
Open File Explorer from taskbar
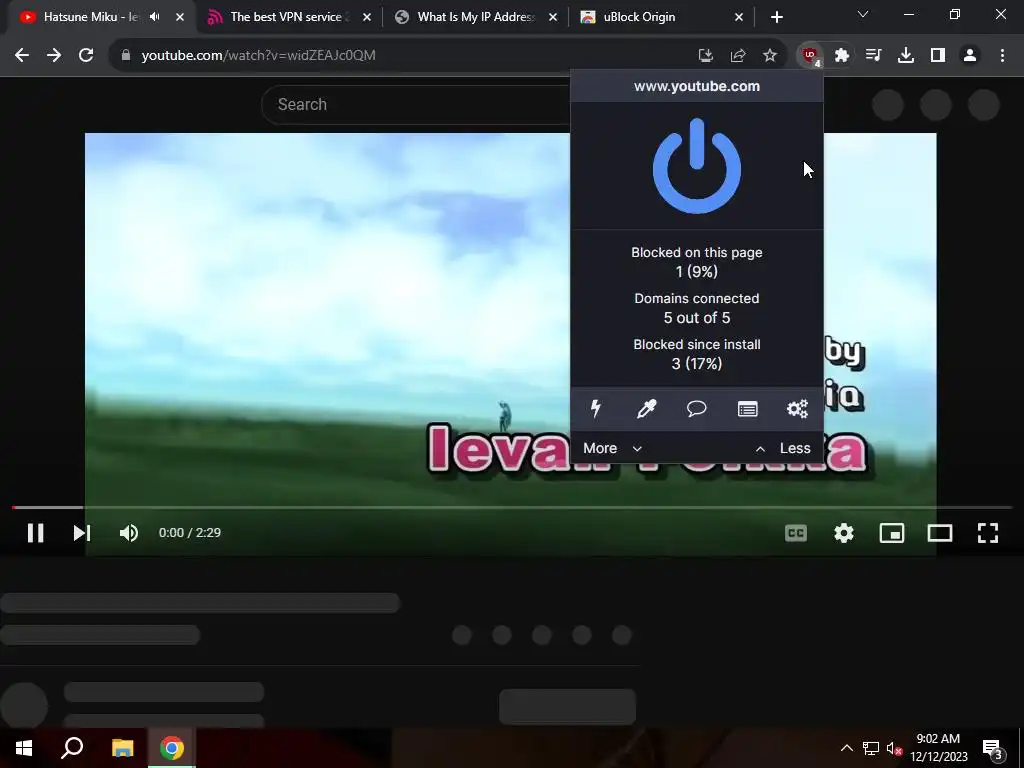tap(122, 748)
